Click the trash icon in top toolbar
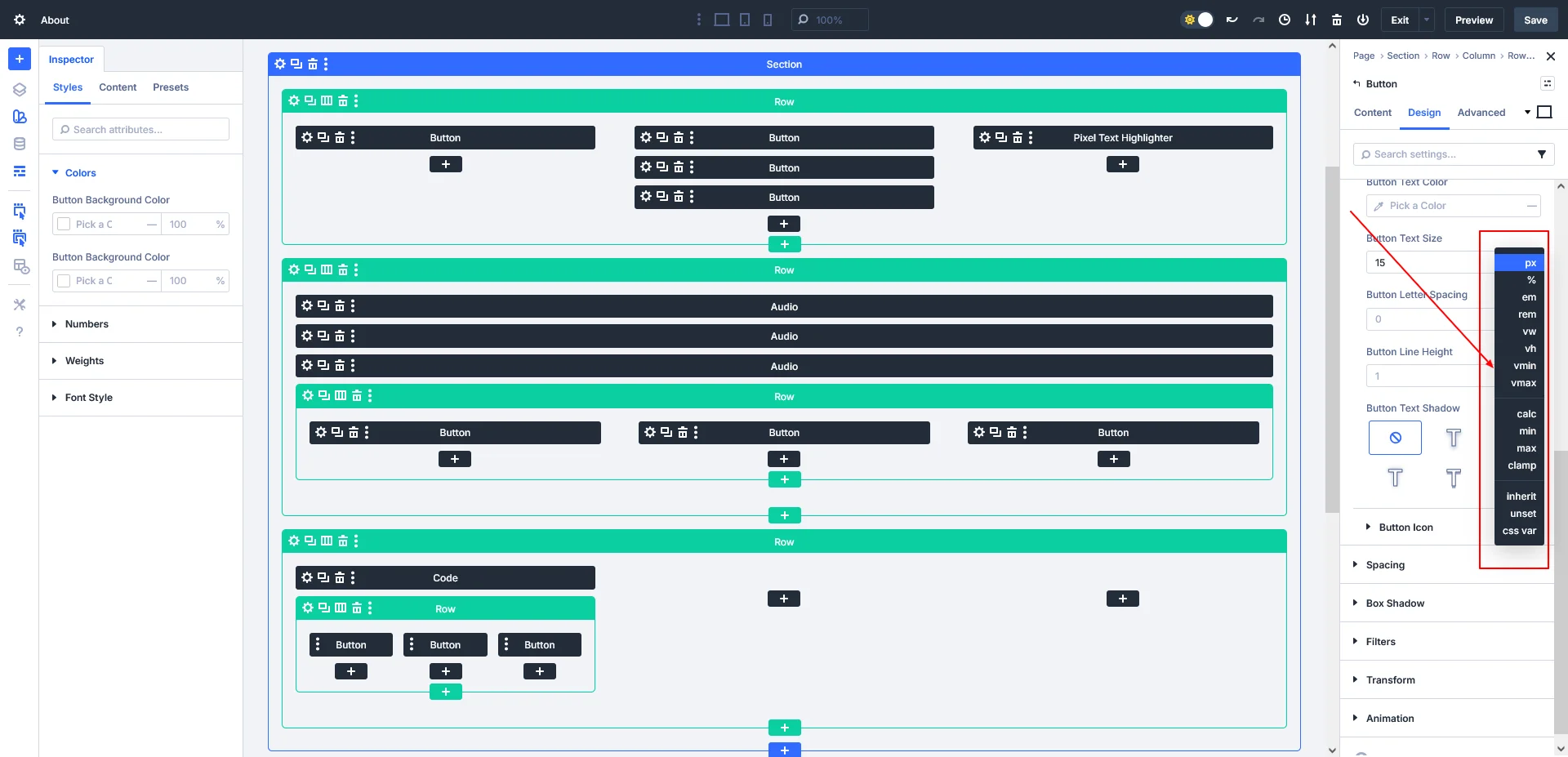 (x=1337, y=20)
